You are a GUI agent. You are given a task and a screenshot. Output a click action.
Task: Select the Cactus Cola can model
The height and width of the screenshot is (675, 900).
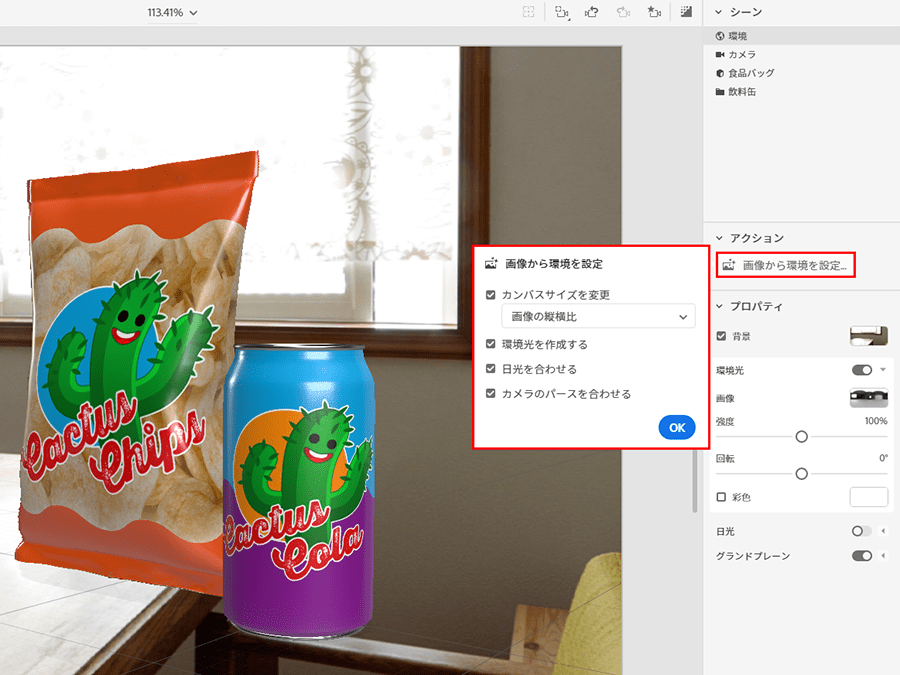click(x=298, y=492)
